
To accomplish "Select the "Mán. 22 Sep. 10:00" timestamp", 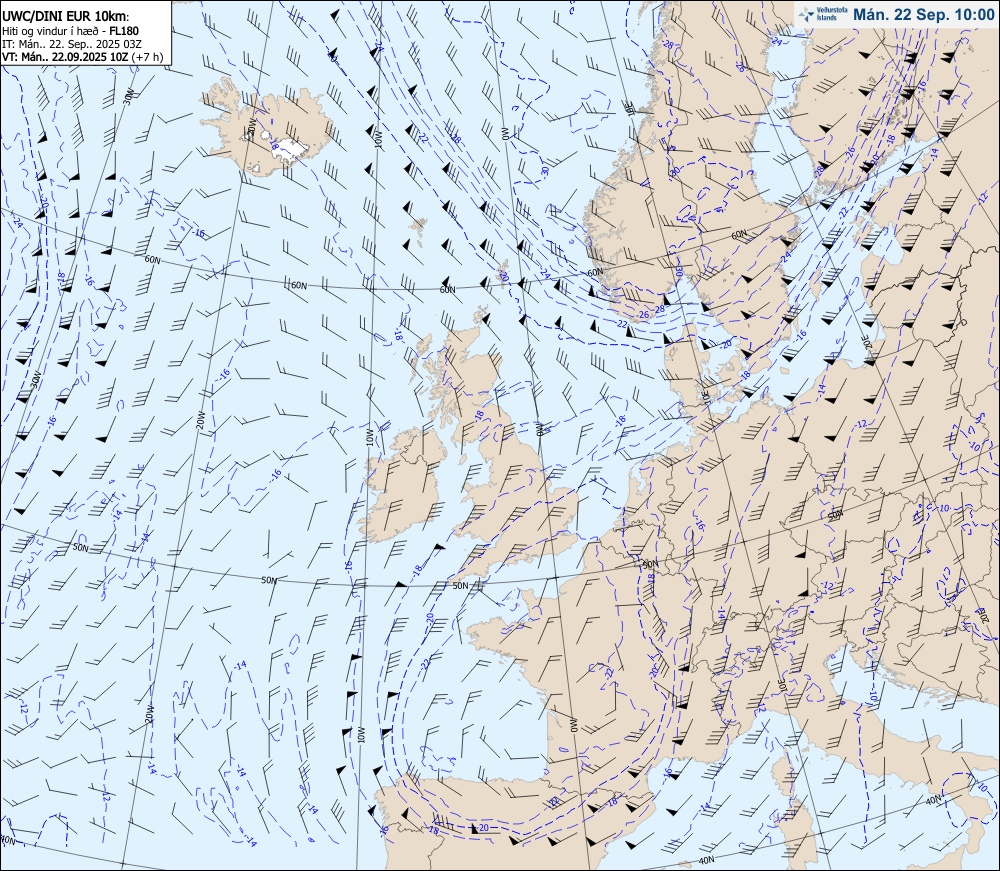I will tap(923, 15).
